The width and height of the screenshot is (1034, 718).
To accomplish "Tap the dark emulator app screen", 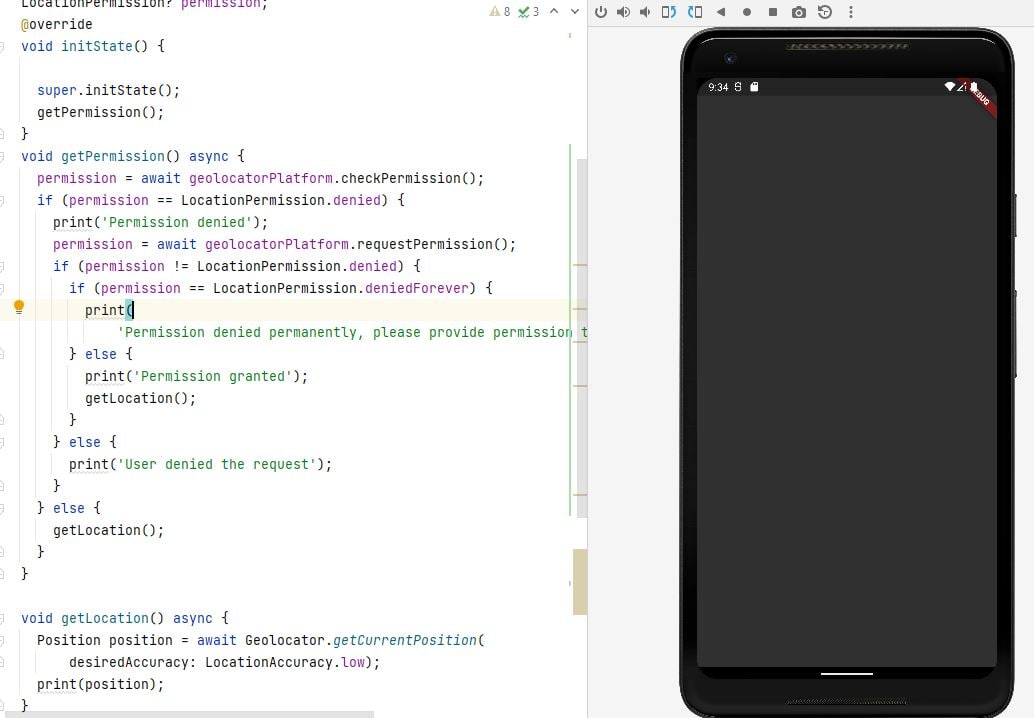I will [x=847, y=381].
